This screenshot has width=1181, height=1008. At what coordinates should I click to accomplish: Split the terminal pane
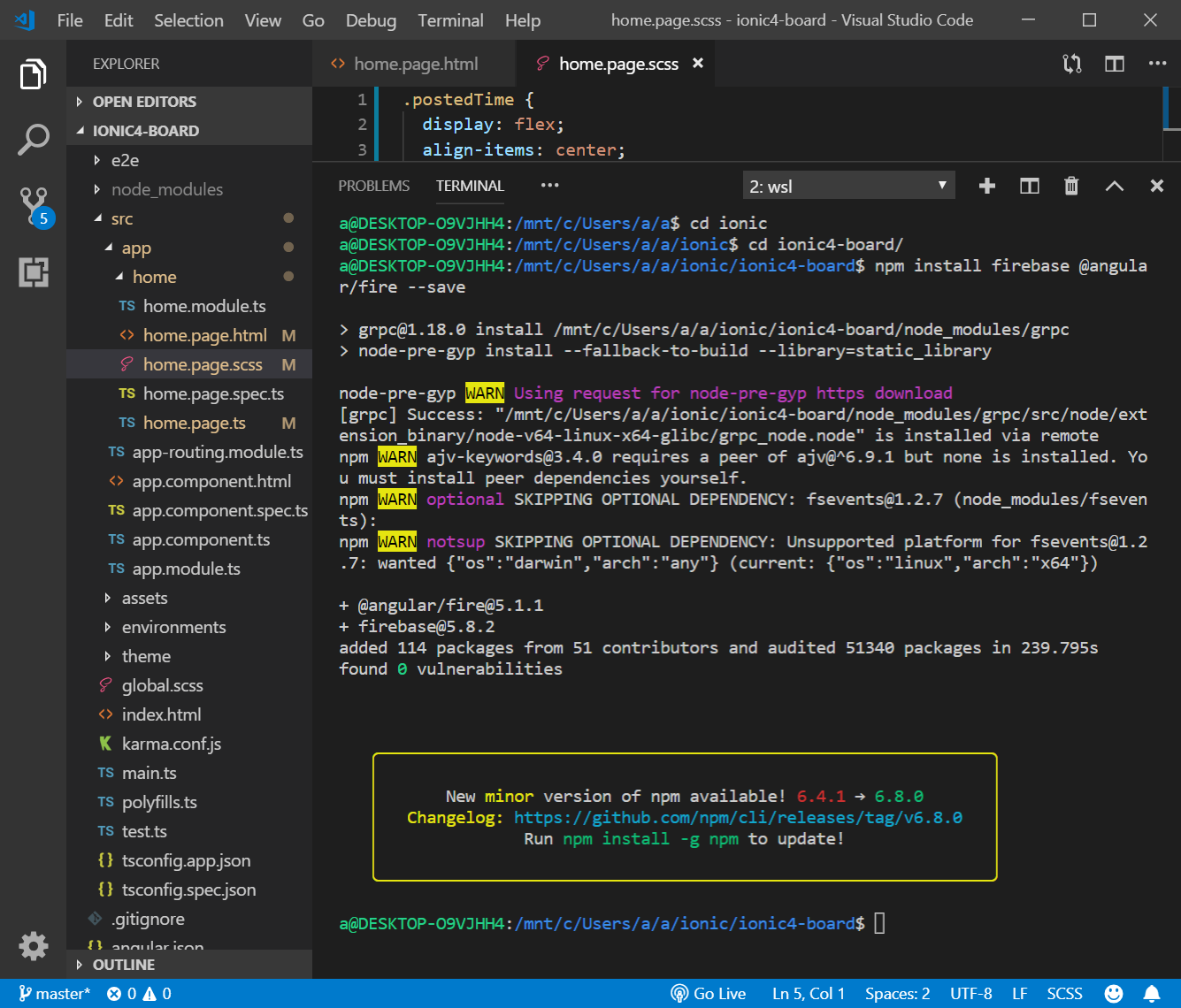1029,186
